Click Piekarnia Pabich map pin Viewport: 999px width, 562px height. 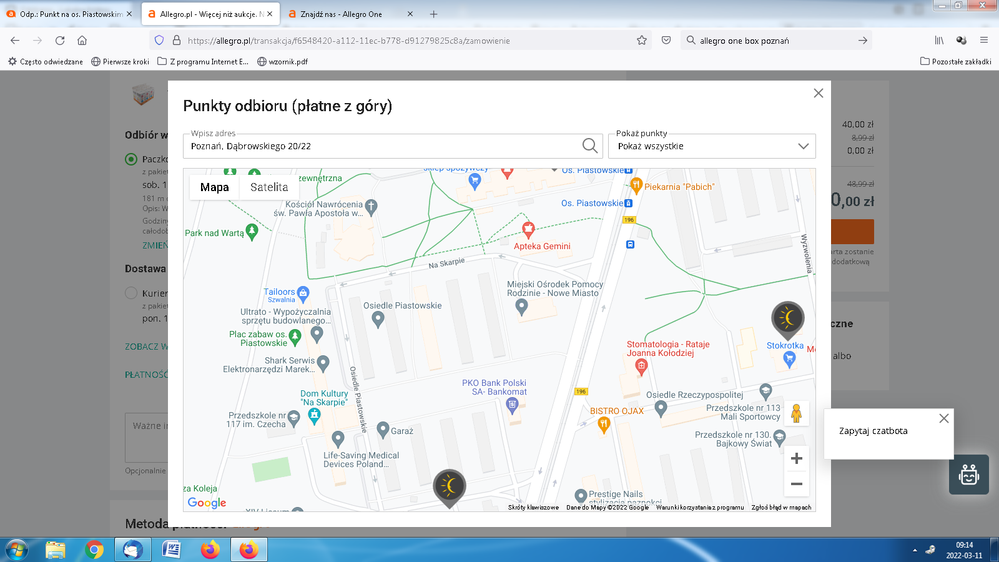point(636,186)
